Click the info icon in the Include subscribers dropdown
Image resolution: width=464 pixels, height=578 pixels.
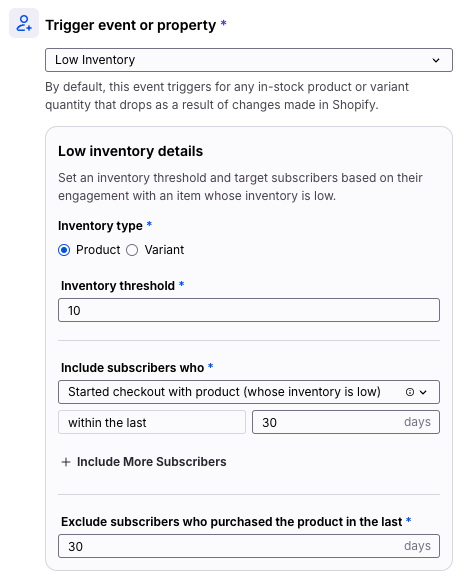pyautogui.click(x=410, y=392)
